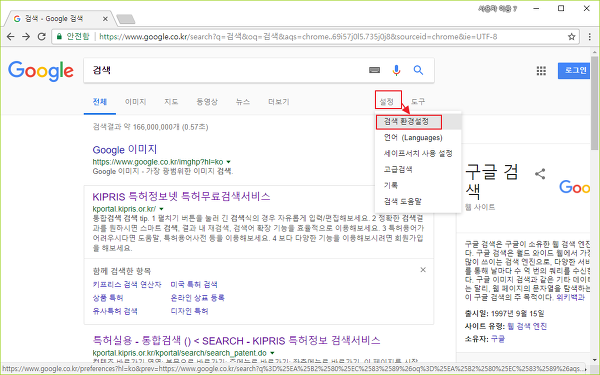Choose 검색 환경설정 from the menu
This screenshot has width=600, height=375.
click(x=418, y=122)
